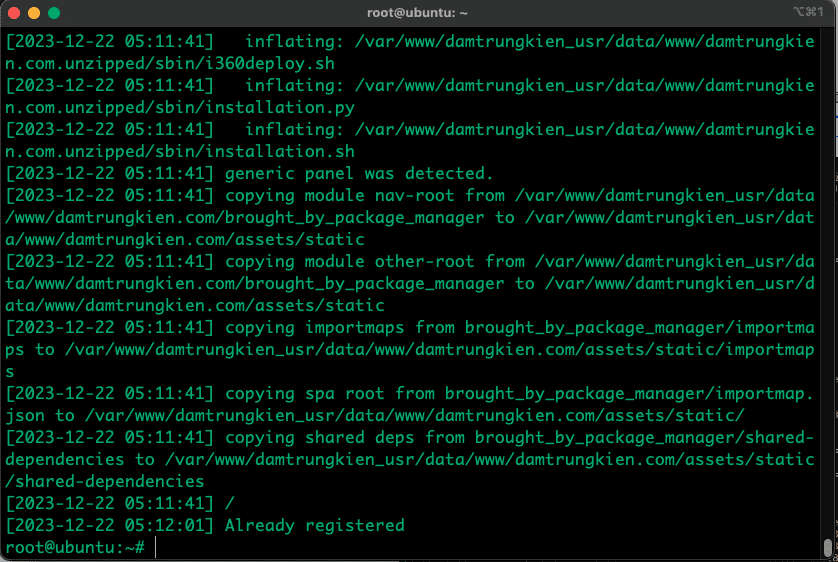Click the root@ubuntu: ~ window title

[418, 13]
